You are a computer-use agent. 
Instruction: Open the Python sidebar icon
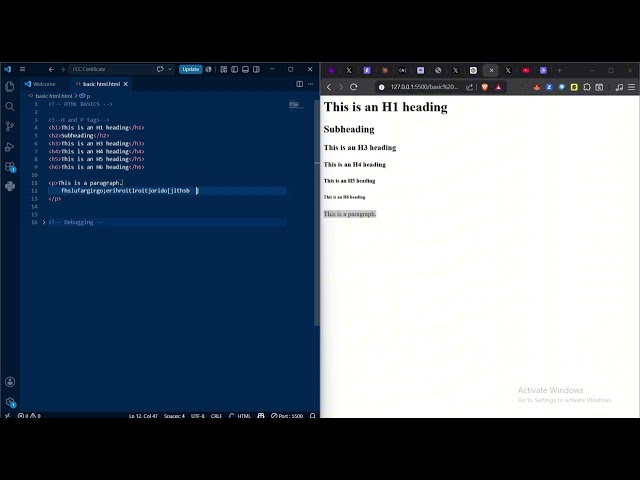(10, 186)
